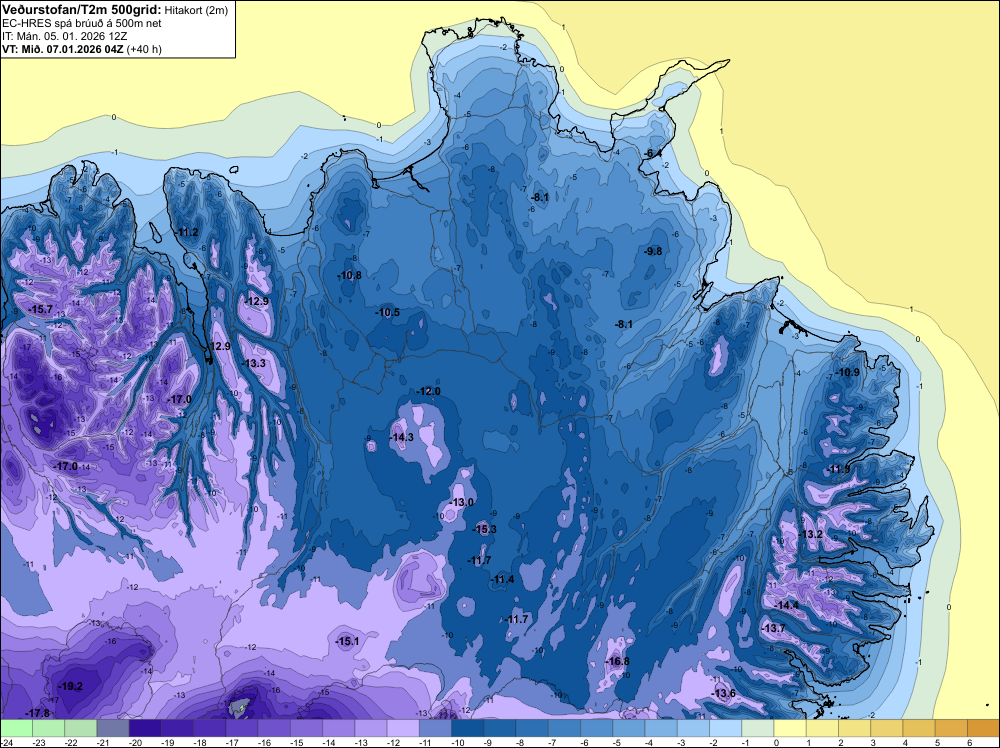Screen dimensions: 1000x748
Task: Select the legend swatch labeled -1
Action: tap(758, 728)
